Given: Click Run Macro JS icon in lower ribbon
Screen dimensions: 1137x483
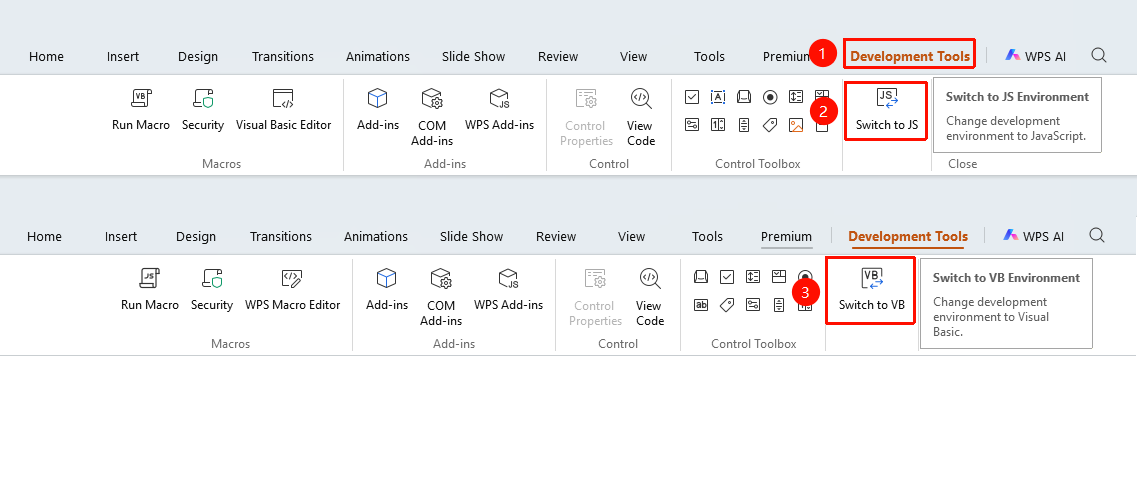Looking at the screenshot, I should tap(149, 289).
